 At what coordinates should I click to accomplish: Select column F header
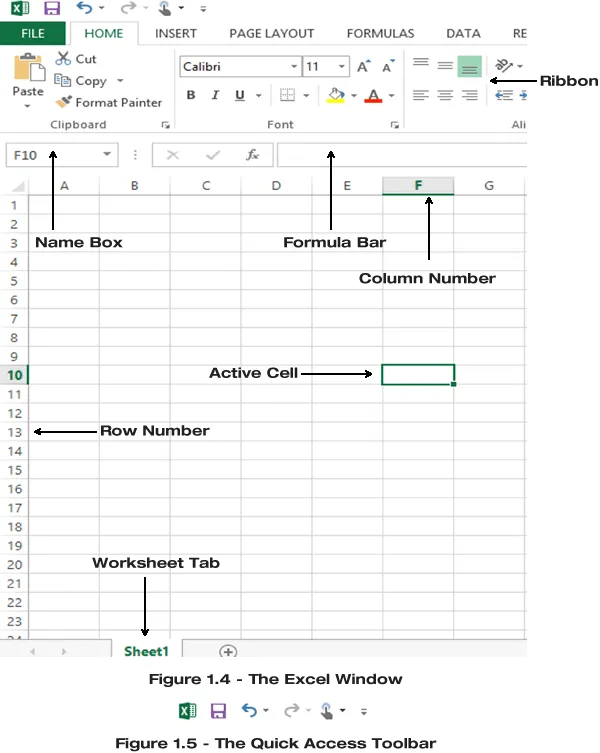[418, 185]
